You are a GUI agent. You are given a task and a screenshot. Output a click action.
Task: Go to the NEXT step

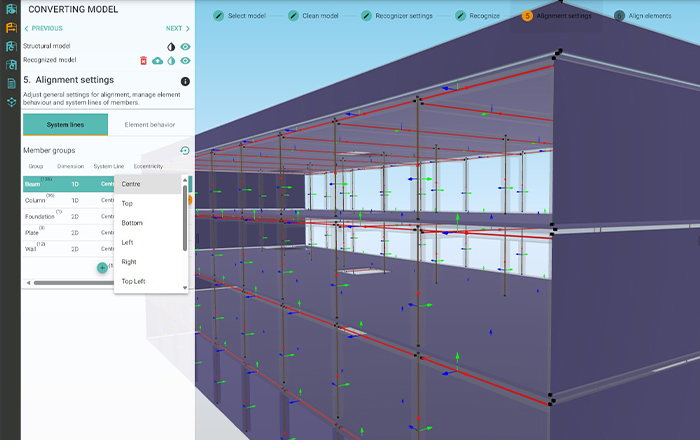177,29
